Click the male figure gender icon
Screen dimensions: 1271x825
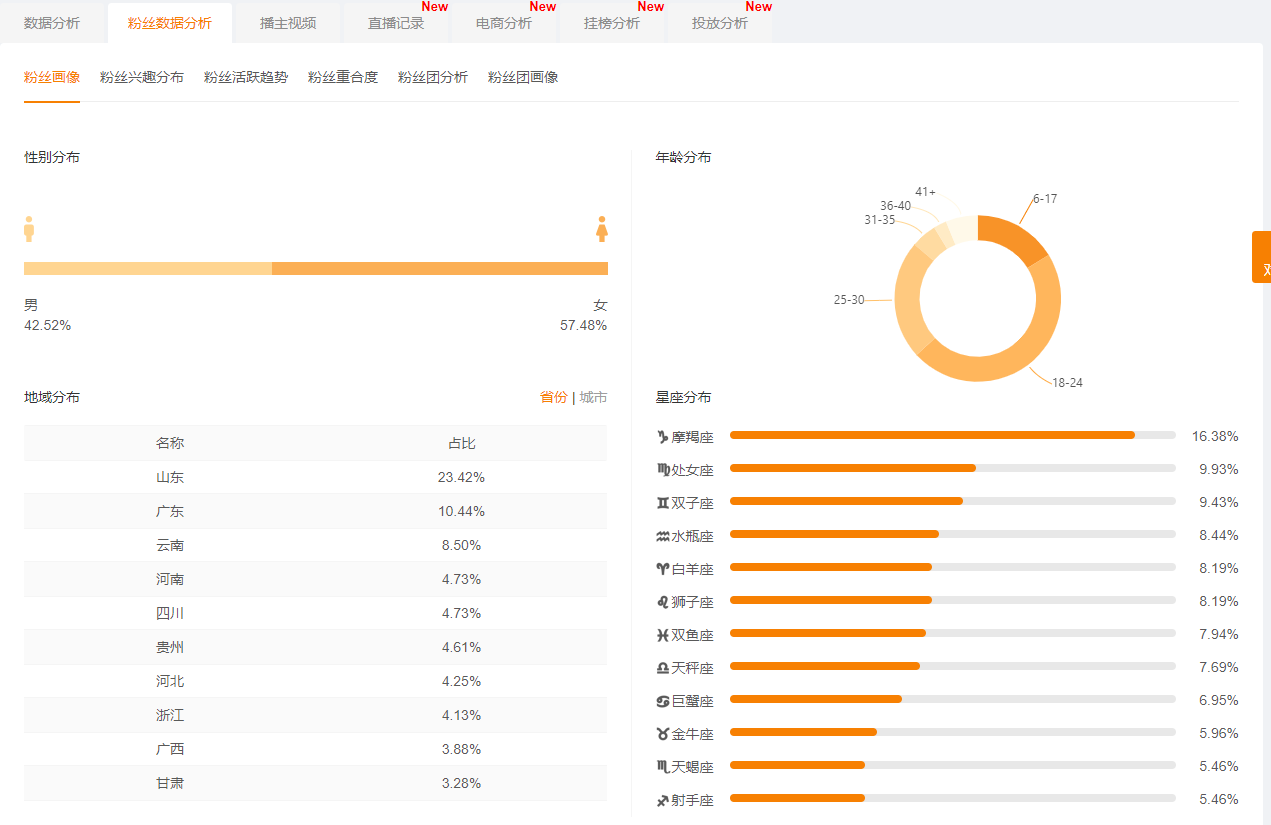29,229
